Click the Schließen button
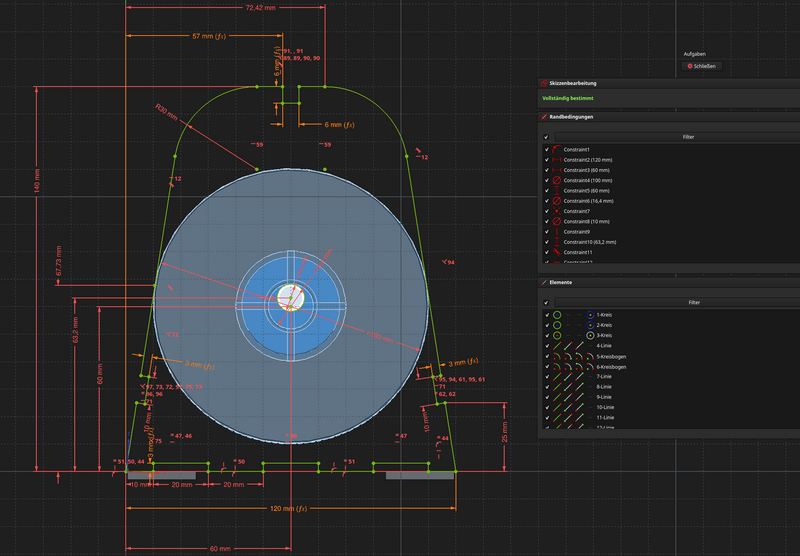This screenshot has width=800, height=556. point(702,66)
